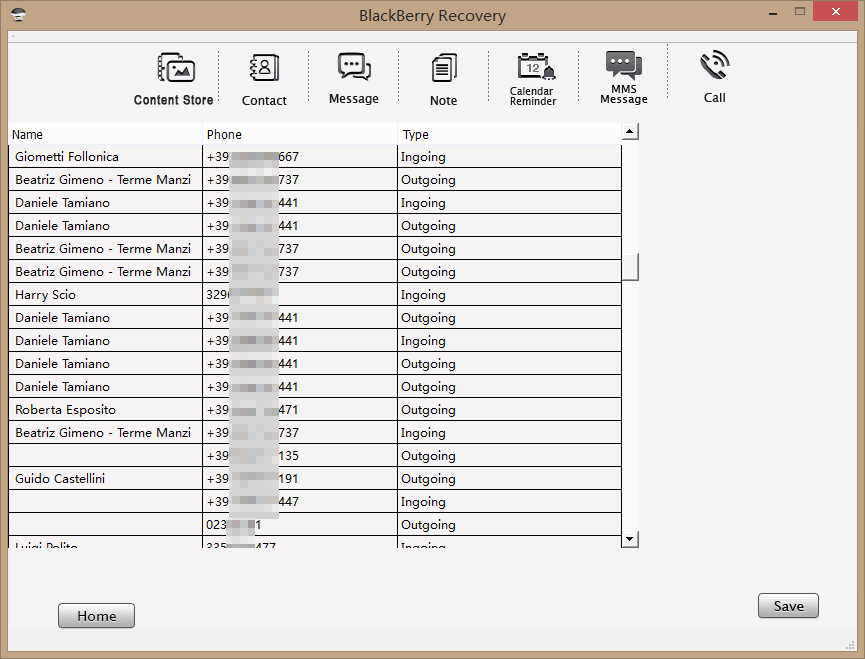This screenshot has height=659, width=865.
Task: Open the Contact section icon
Action: (264, 68)
